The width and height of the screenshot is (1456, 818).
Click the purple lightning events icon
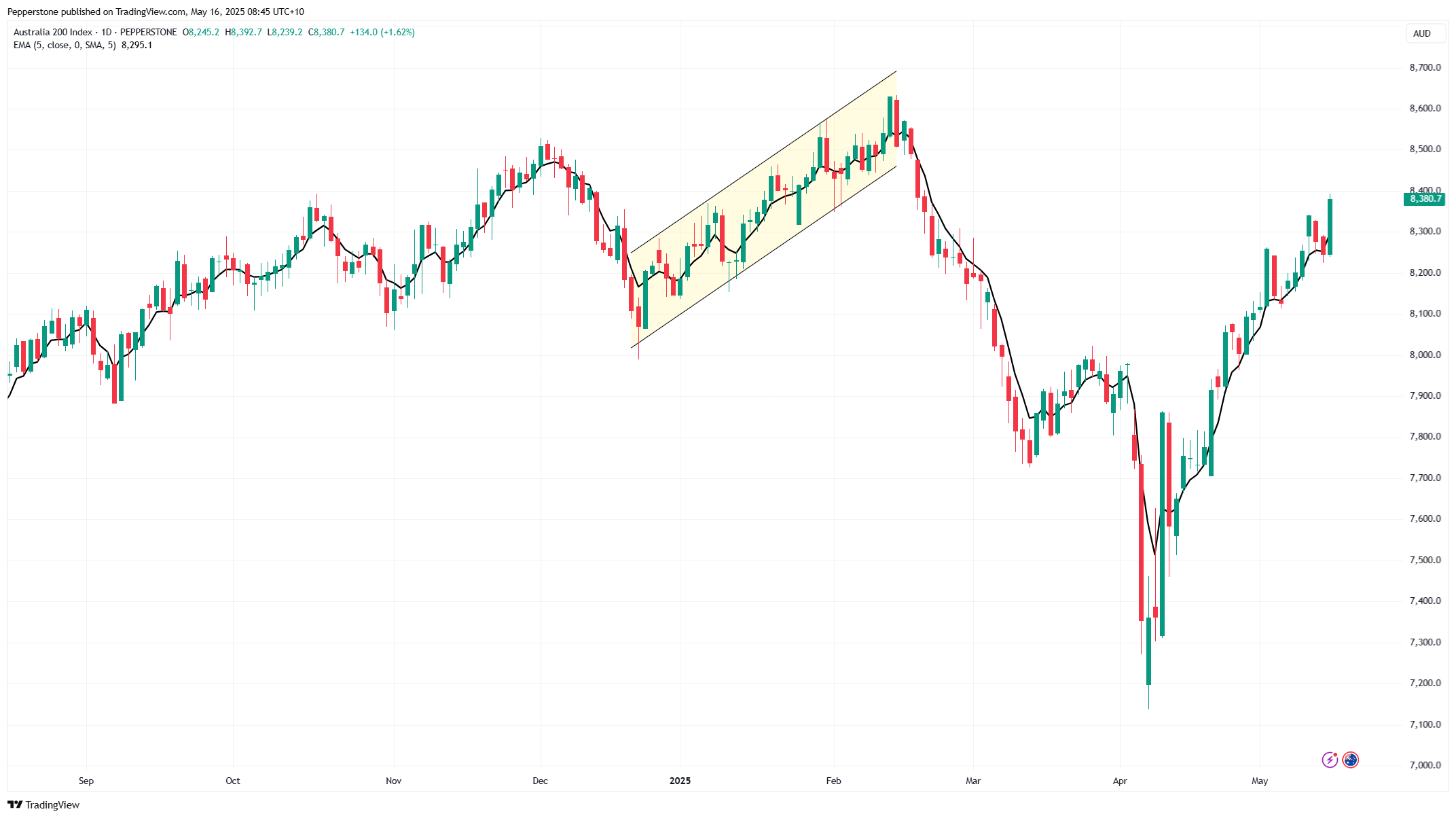coord(1329,760)
